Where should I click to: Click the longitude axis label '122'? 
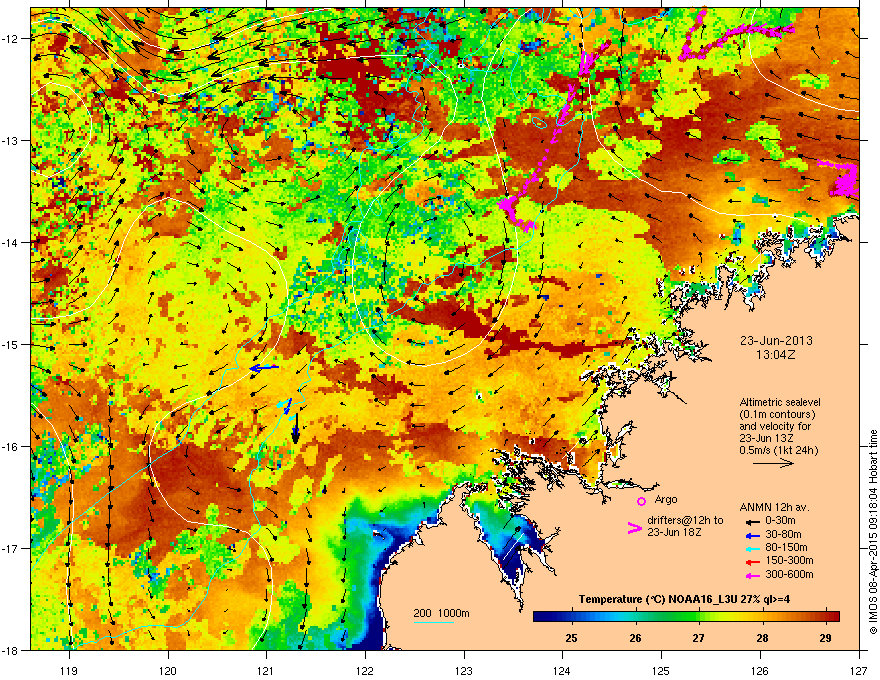[x=365, y=670]
